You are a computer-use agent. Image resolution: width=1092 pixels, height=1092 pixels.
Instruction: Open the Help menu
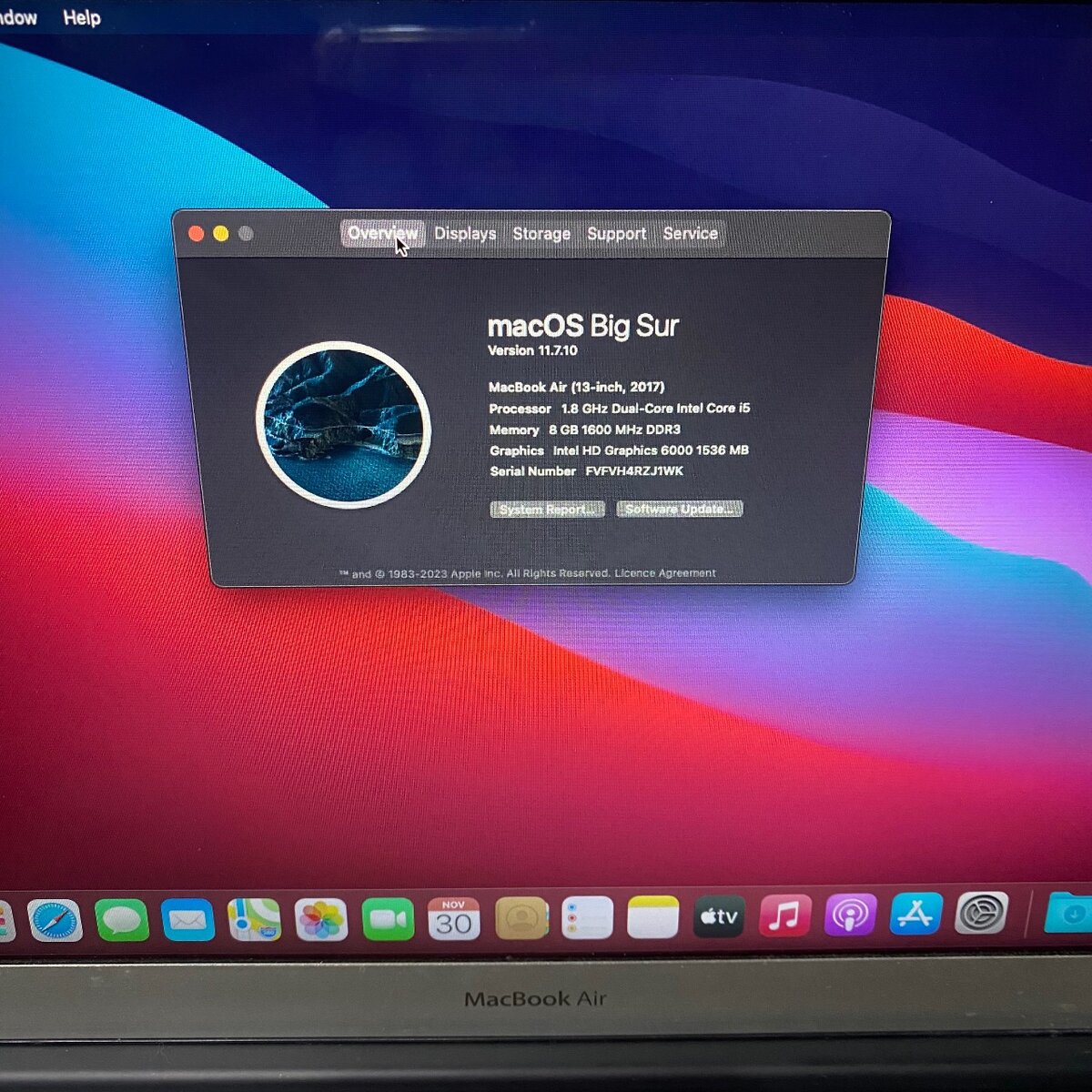(x=82, y=18)
